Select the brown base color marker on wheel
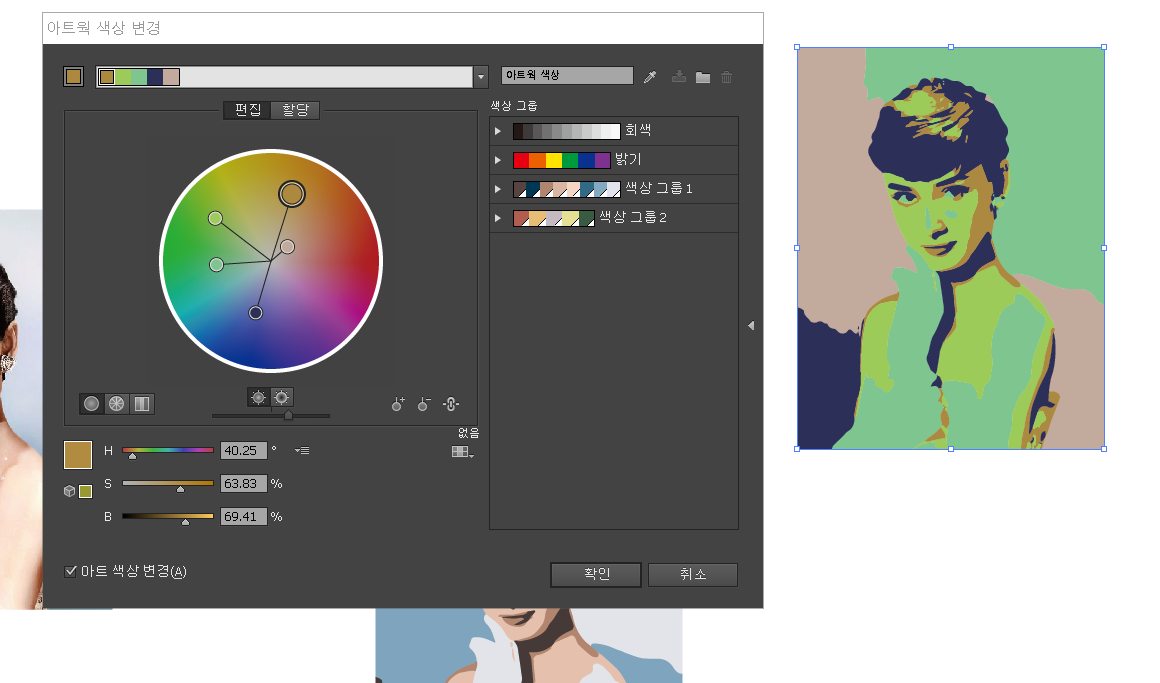1160x683 pixels. click(x=291, y=194)
